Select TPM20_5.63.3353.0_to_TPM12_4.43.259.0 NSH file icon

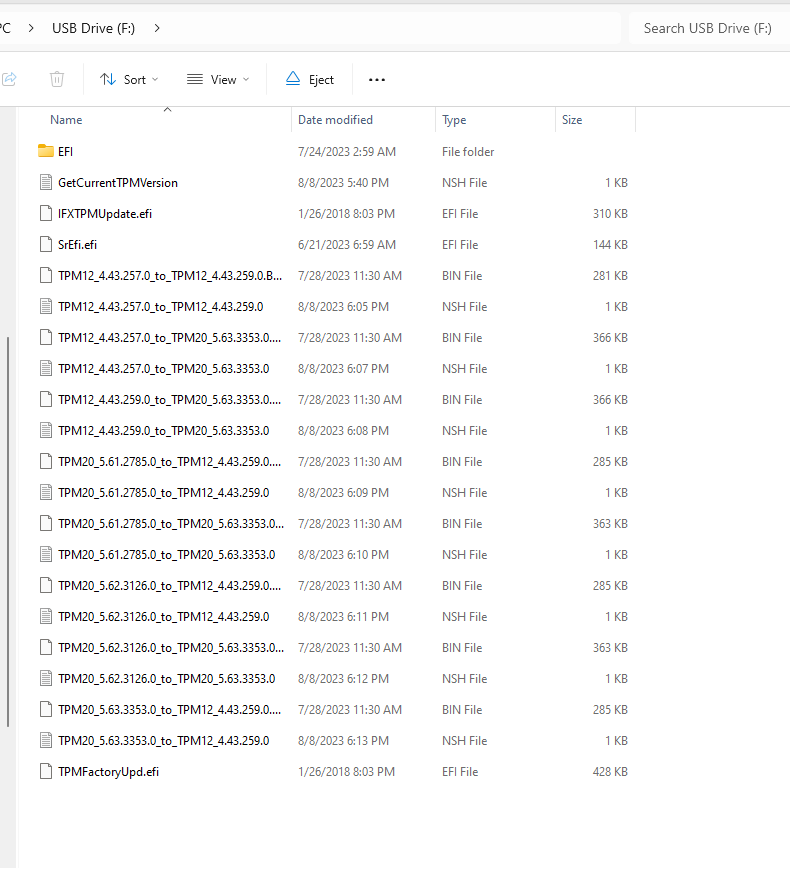46,740
